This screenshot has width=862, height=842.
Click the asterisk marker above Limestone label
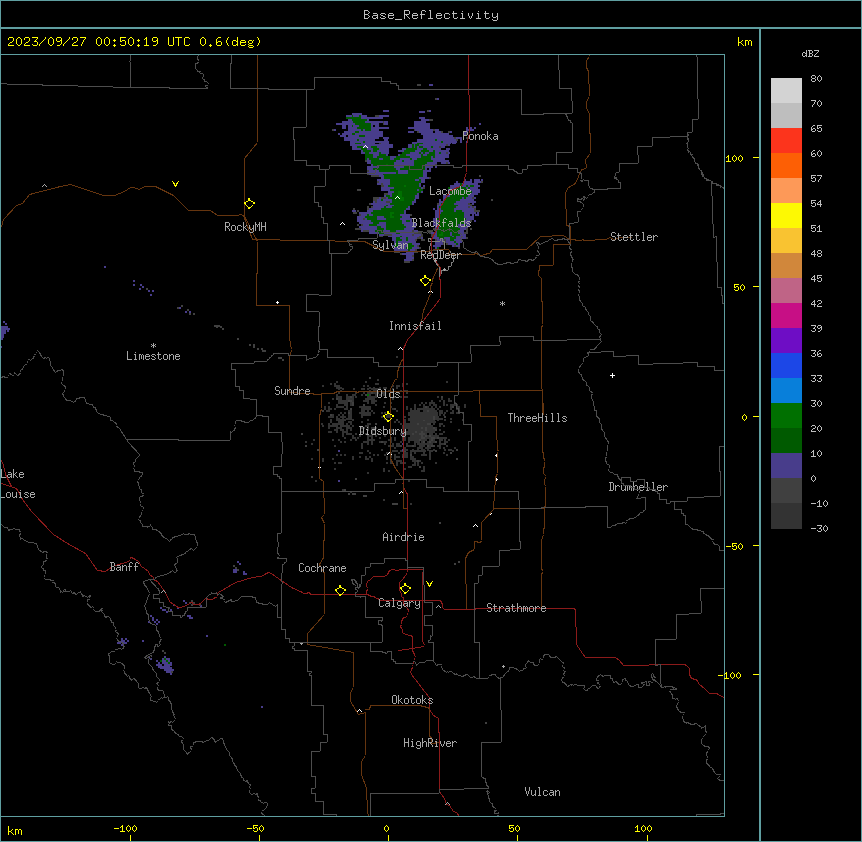(153, 346)
